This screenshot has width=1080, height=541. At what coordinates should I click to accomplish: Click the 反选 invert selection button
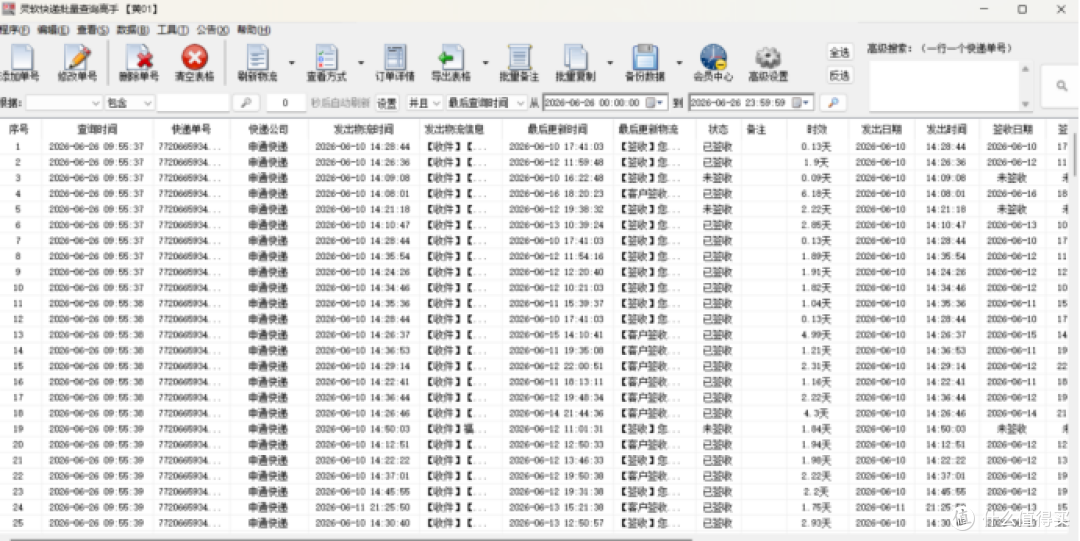tap(839, 75)
